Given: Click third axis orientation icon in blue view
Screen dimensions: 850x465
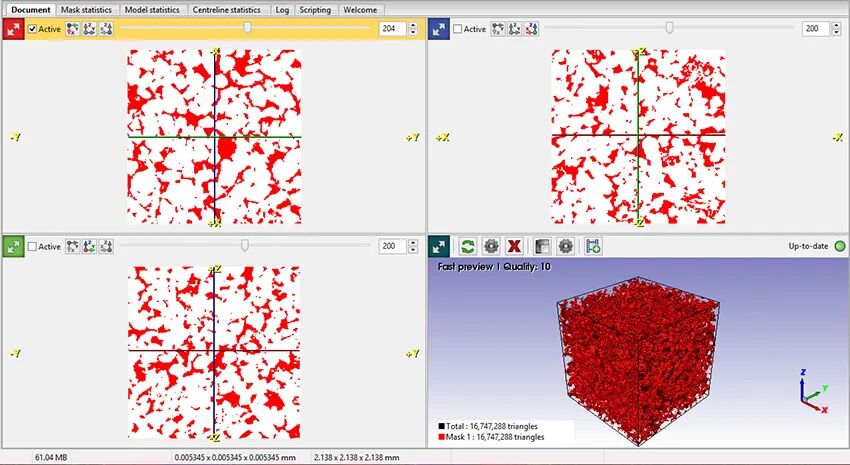Looking at the screenshot, I should [531, 29].
